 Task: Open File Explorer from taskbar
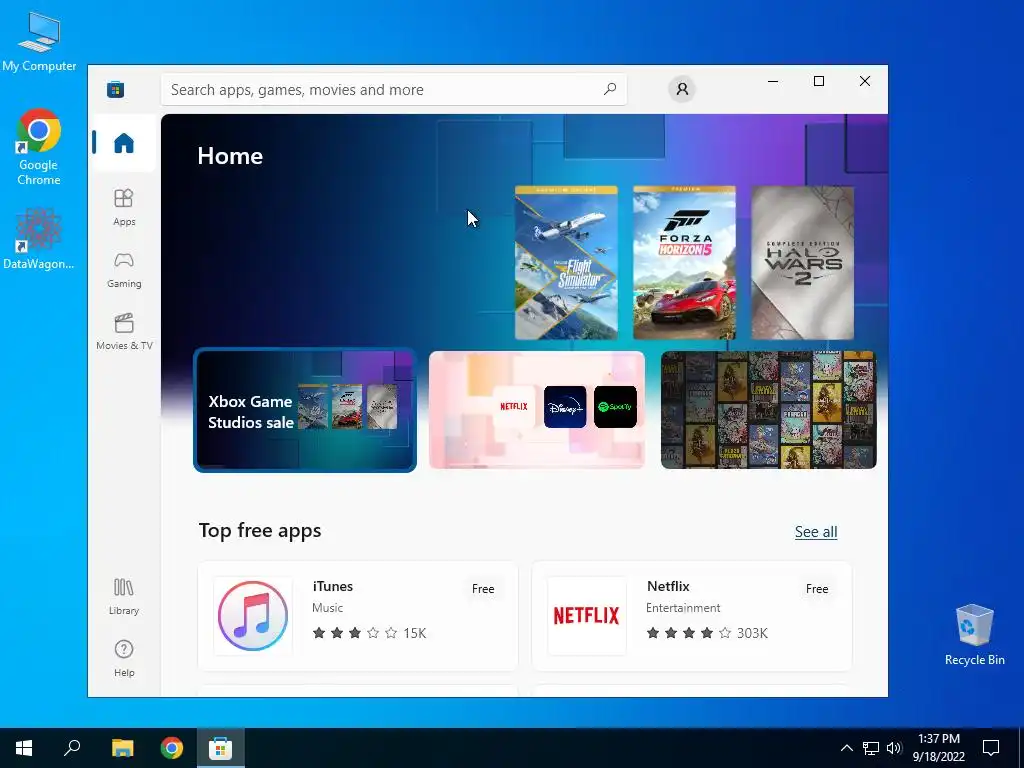pos(122,748)
